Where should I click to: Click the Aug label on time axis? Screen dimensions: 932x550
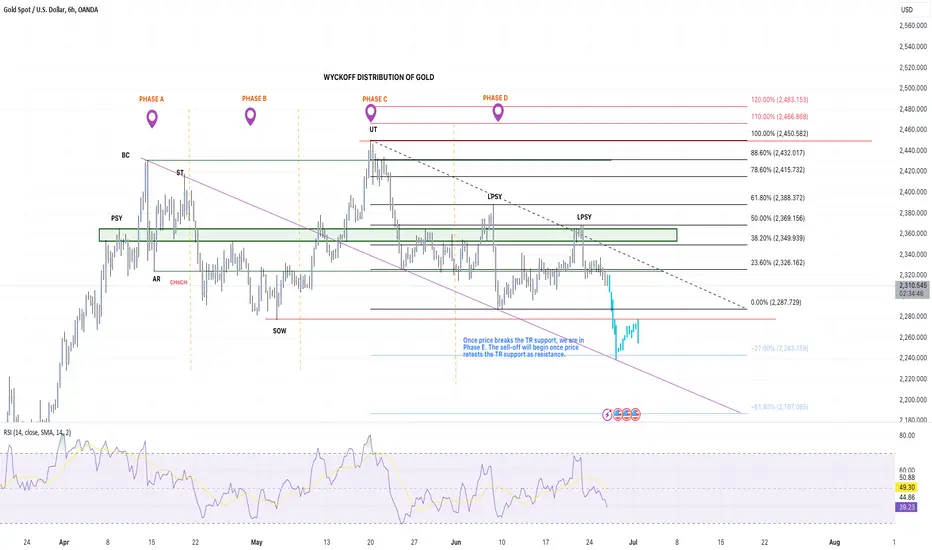click(835, 542)
